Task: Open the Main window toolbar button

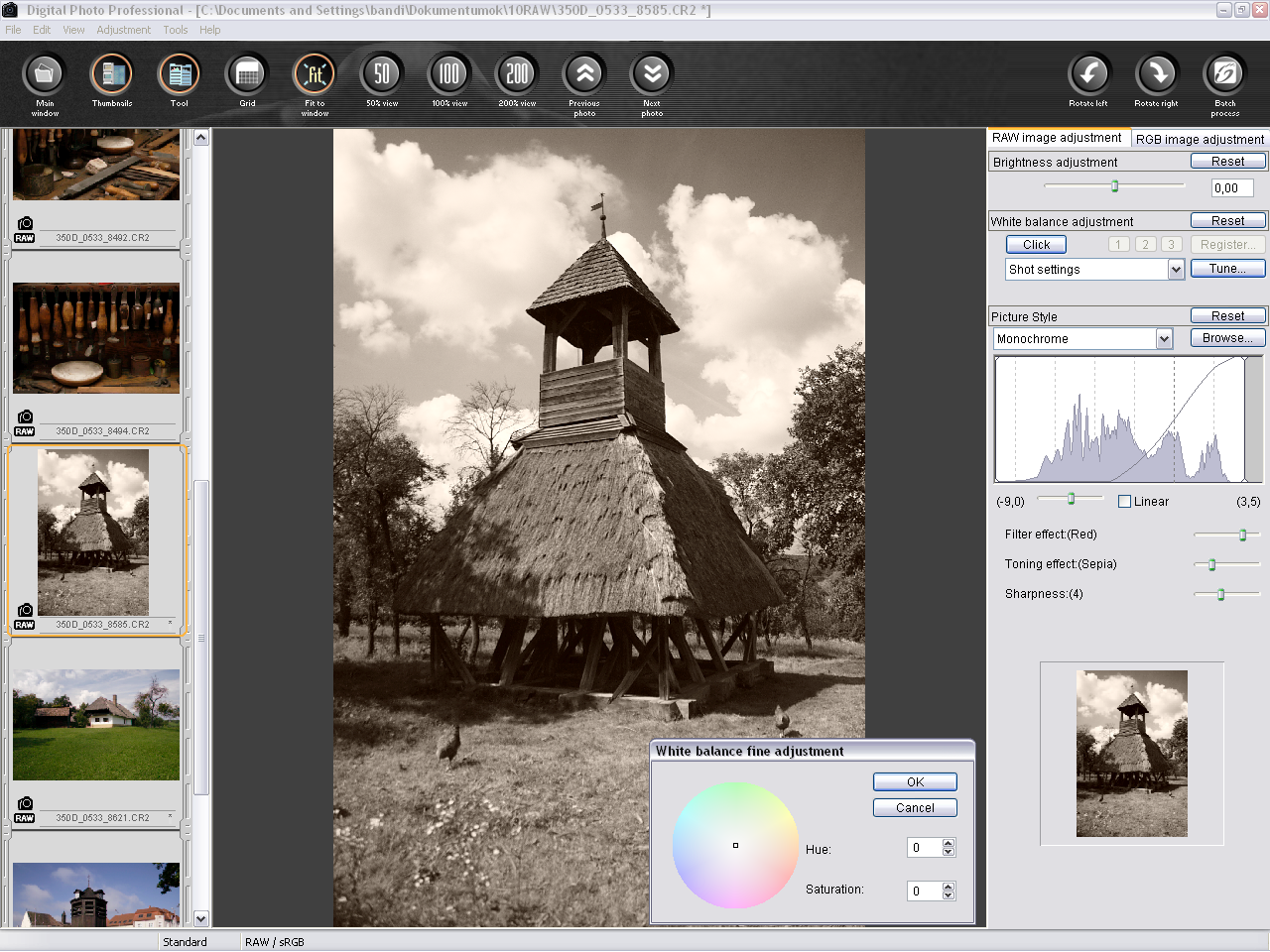Action: pos(45,74)
